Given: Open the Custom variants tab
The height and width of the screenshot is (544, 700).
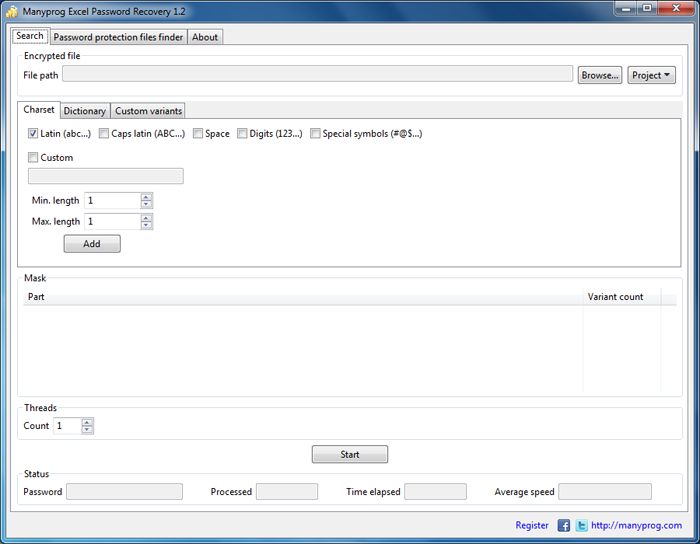Looking at the screenshot, I should [148, 111].
